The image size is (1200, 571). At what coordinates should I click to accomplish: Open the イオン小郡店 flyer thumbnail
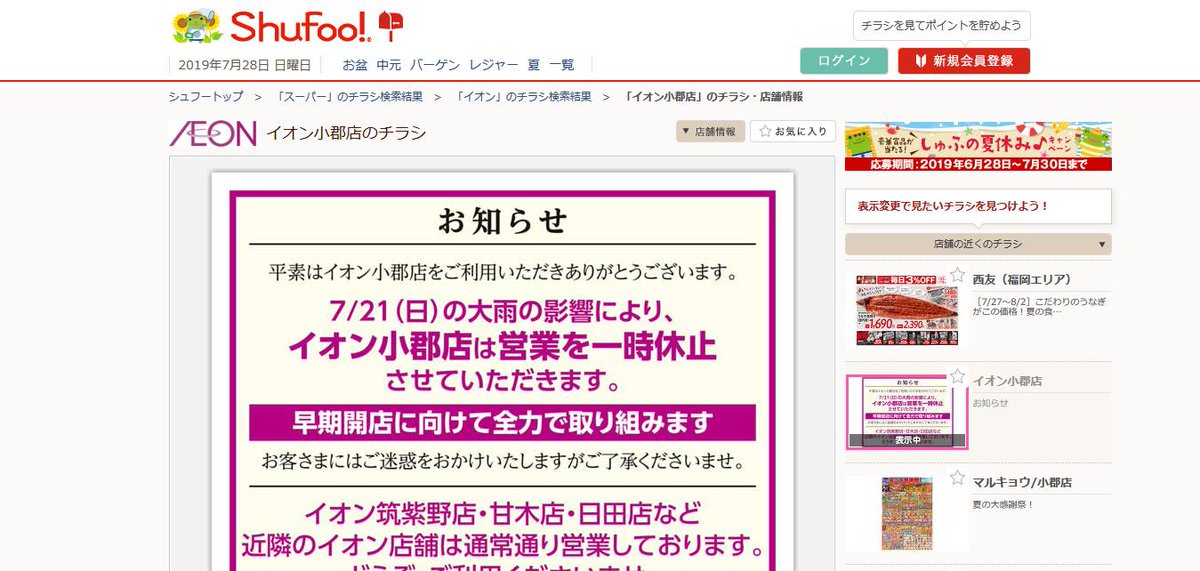(x=907, y=412)
